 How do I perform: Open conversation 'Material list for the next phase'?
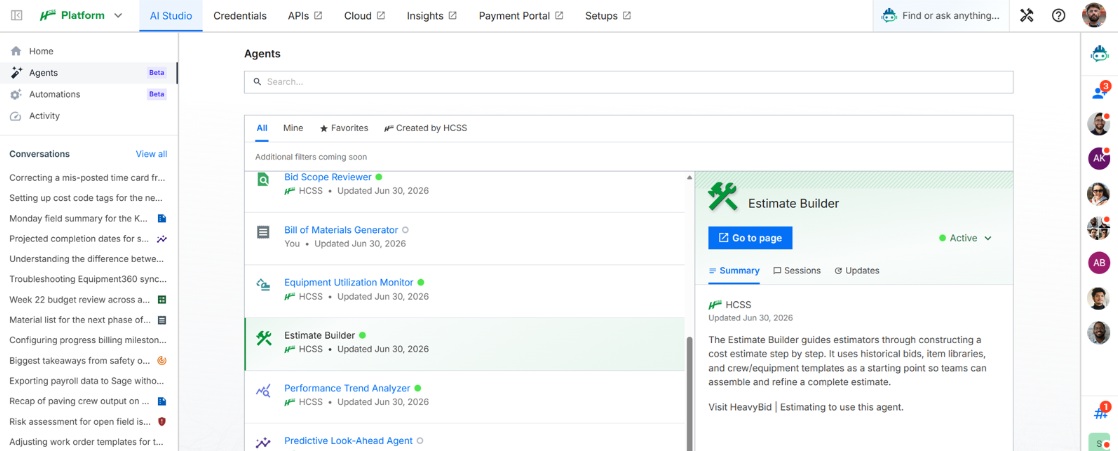coord(88,320)
